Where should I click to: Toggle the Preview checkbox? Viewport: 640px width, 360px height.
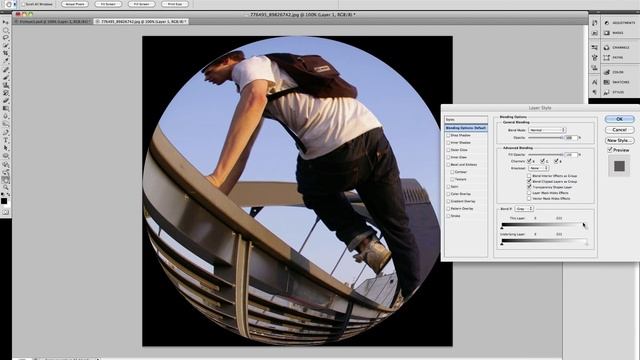[610, 150]
